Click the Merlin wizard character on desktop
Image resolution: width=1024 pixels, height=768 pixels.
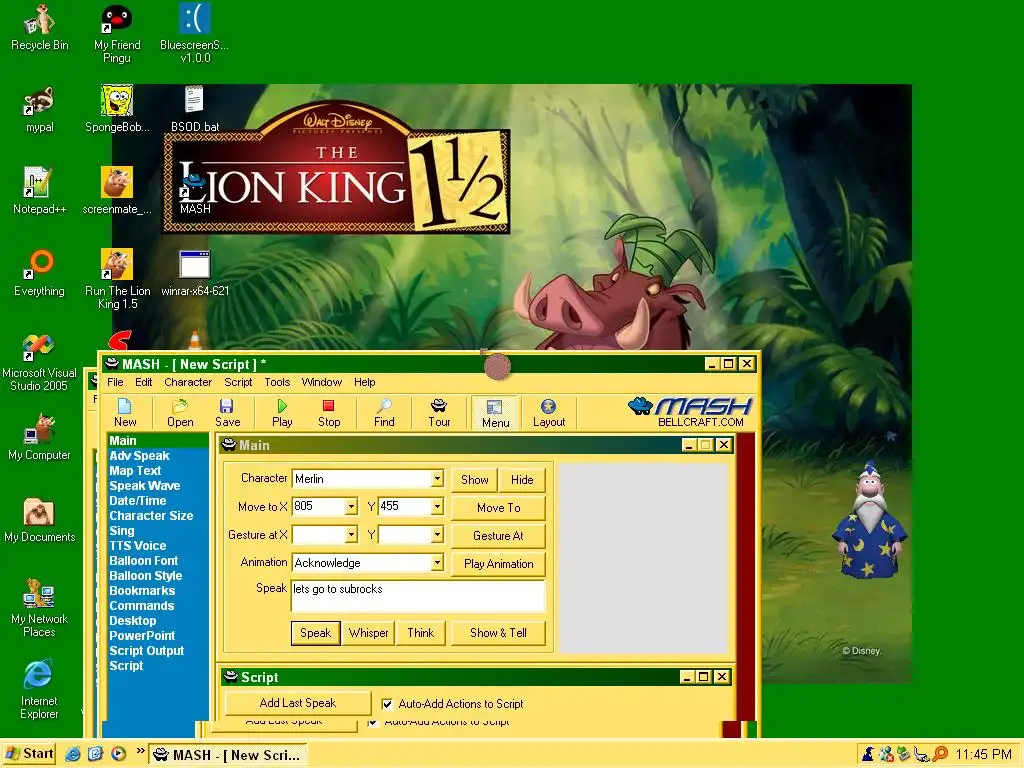point(870,520)
